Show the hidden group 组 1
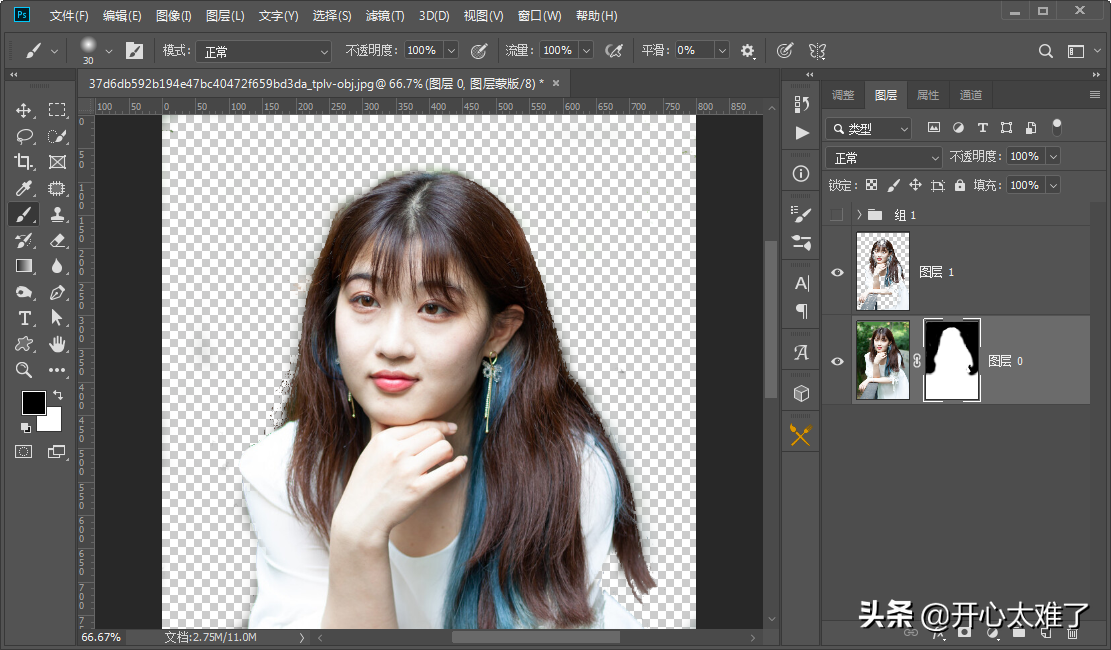1111x650 pixels. coord(837,215)
